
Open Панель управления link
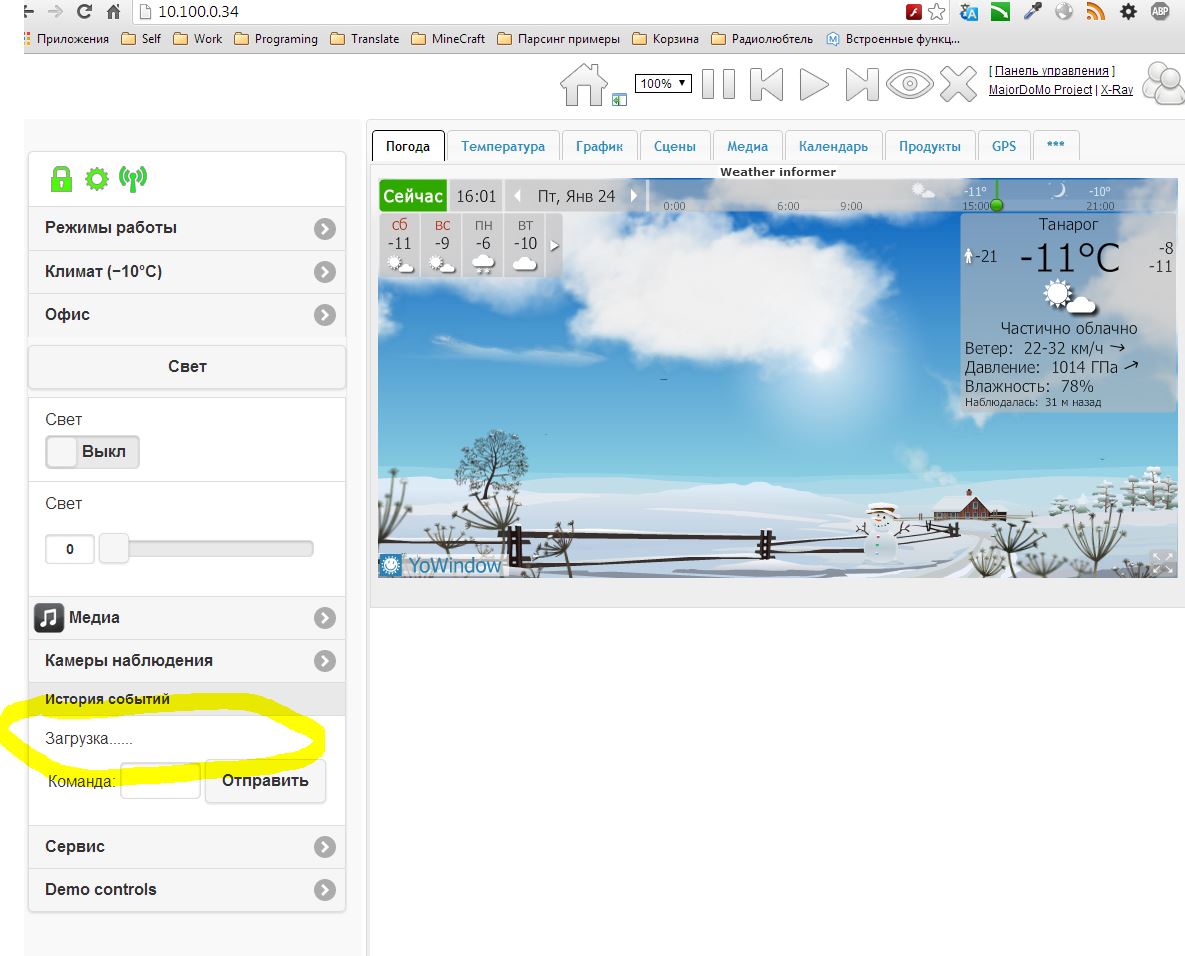click(1051, 70)
